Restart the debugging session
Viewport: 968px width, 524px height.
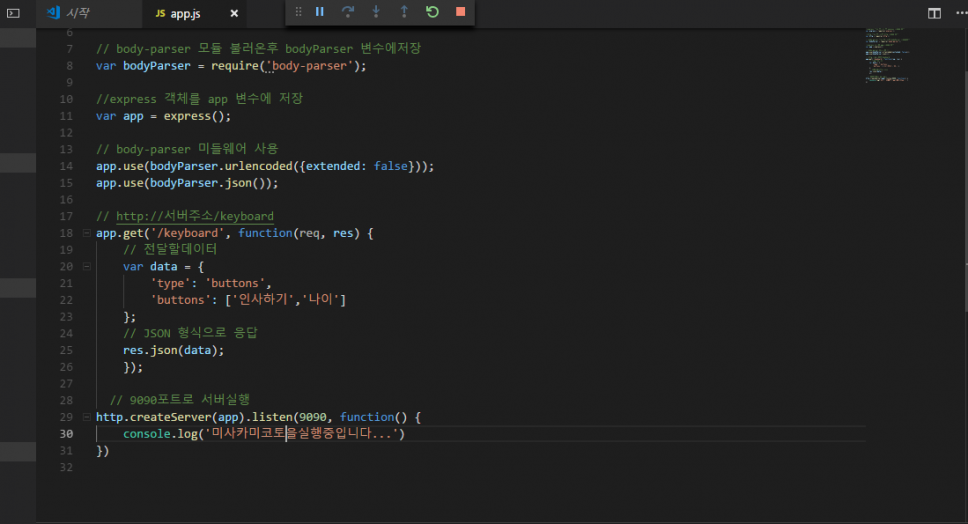click(x=432, y=12)
